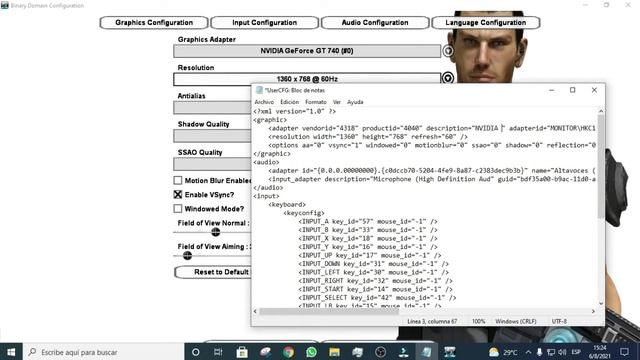
Task: Open network status tray icon
Action: point(551,352)
